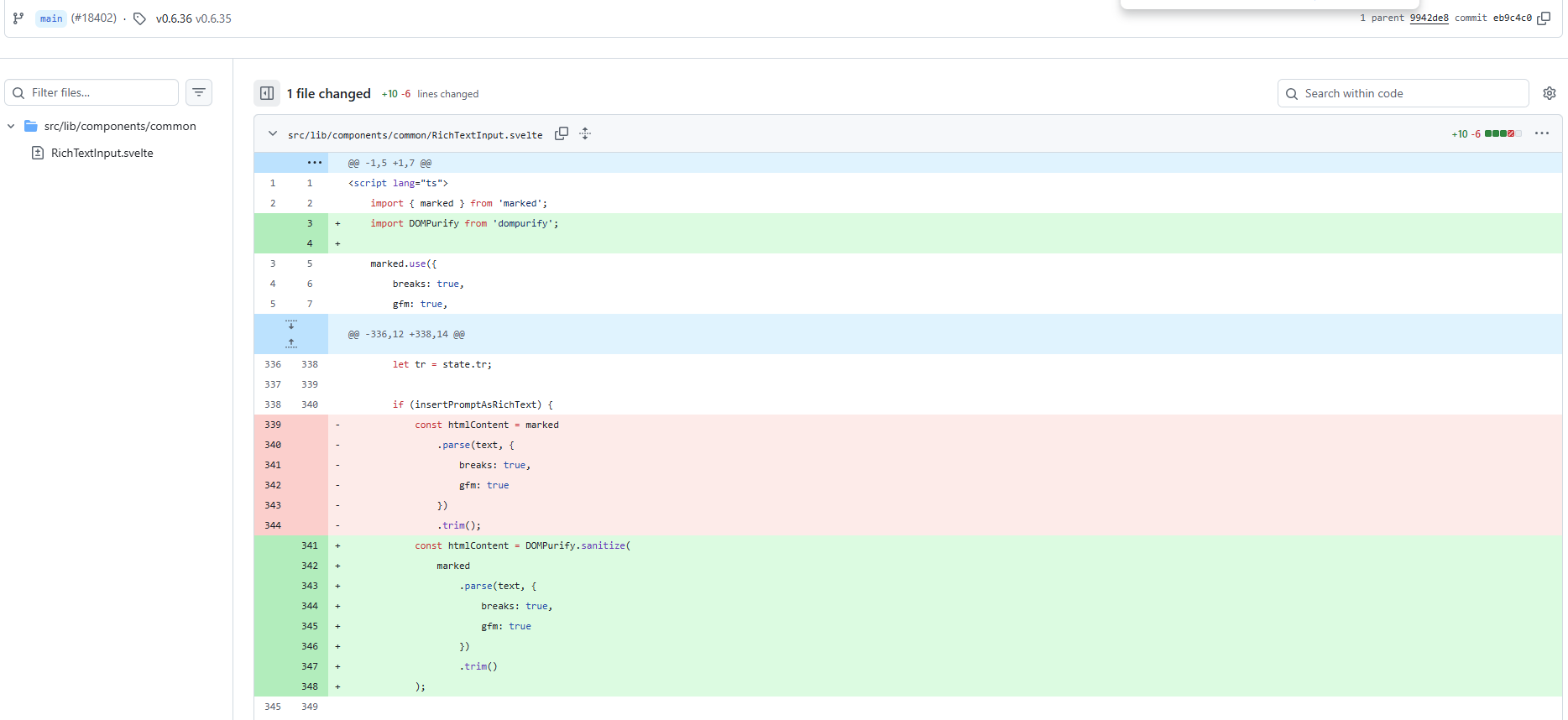
Task: Click old line number 339
Action: point(273,425)
